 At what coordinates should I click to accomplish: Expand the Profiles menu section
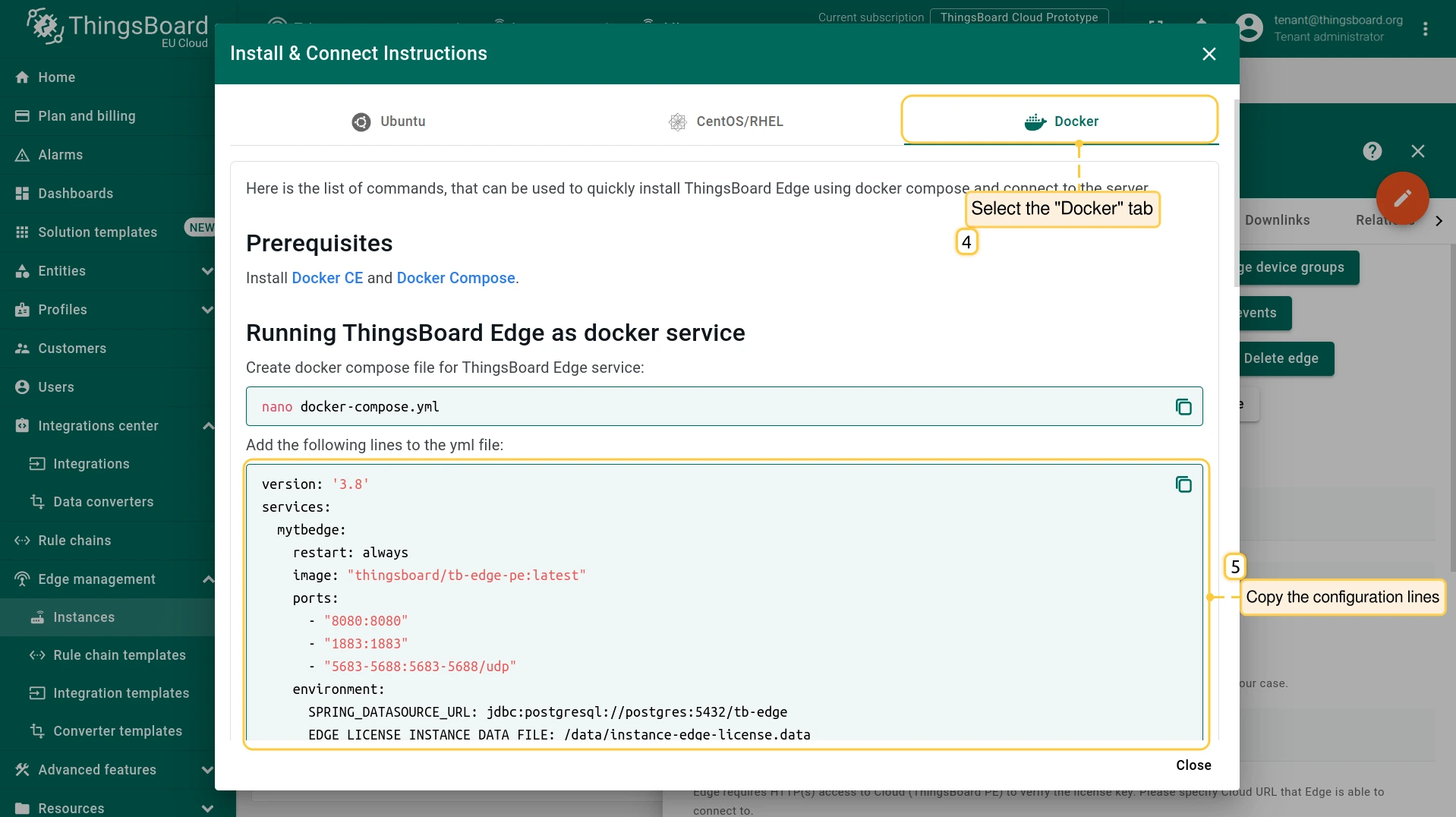pos(206,310)
